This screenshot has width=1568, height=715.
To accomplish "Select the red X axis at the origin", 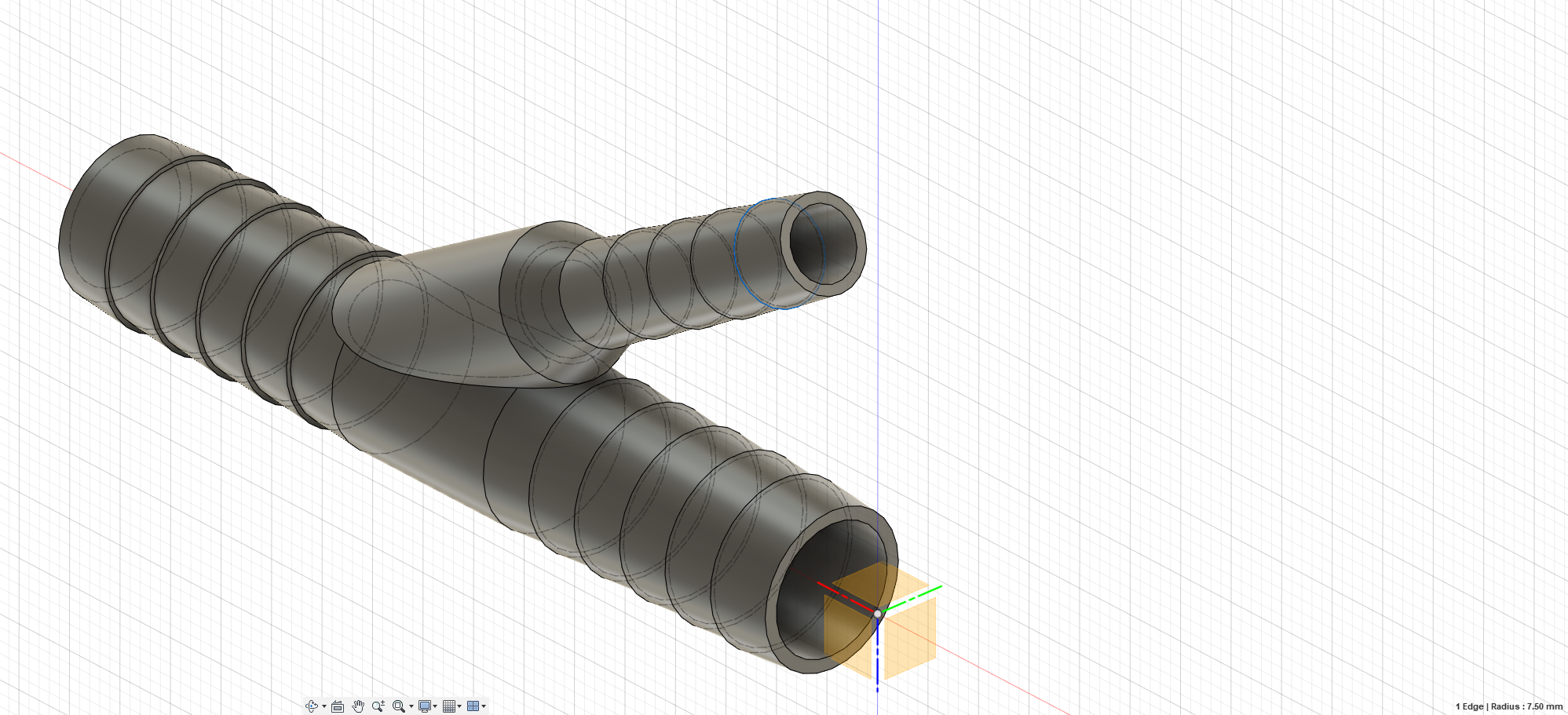I will [x=846, y=597].
